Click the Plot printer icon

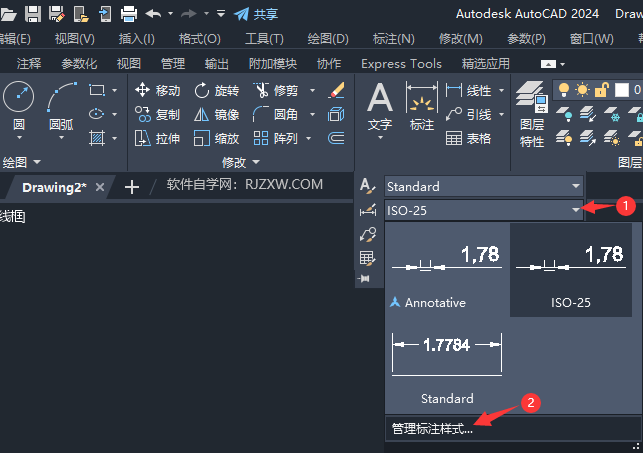(129, 14)
